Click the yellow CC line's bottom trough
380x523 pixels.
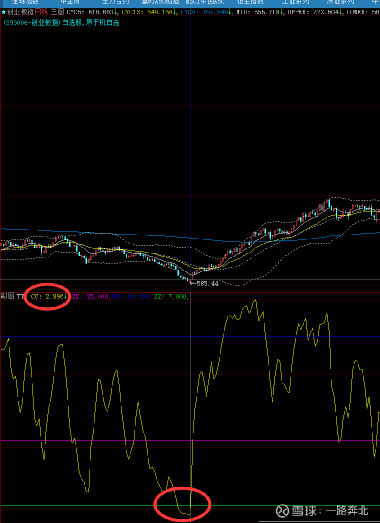[x=187, y=514]
